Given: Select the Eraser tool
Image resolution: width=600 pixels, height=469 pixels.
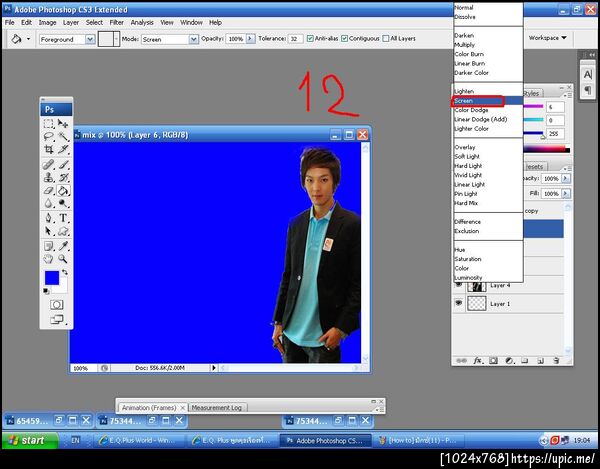Looking at the screenshot, I should [49, 190].
